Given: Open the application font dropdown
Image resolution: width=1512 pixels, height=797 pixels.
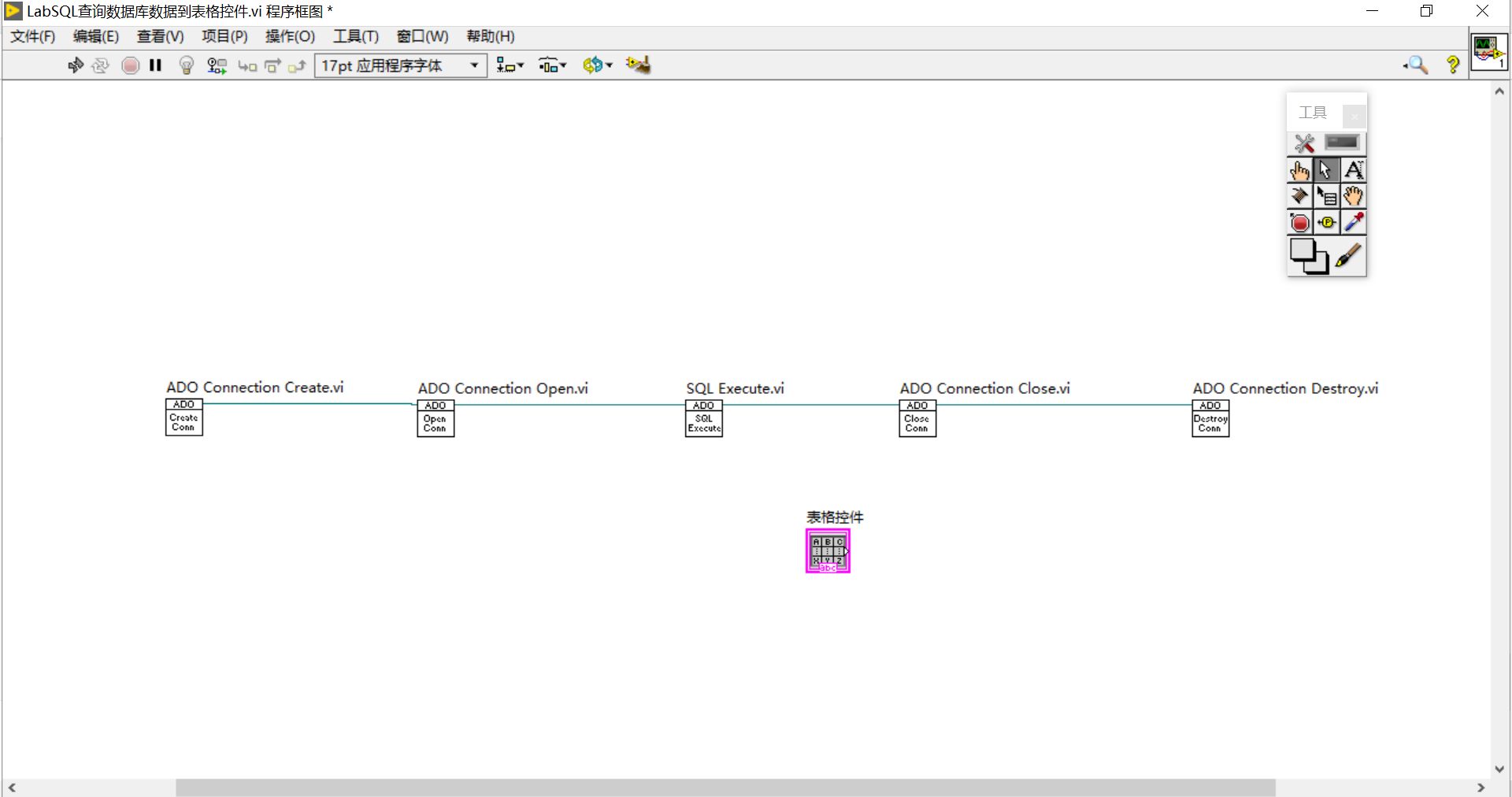Looking at the screenshot, I should pyautogui.click(x=472, y=65).
